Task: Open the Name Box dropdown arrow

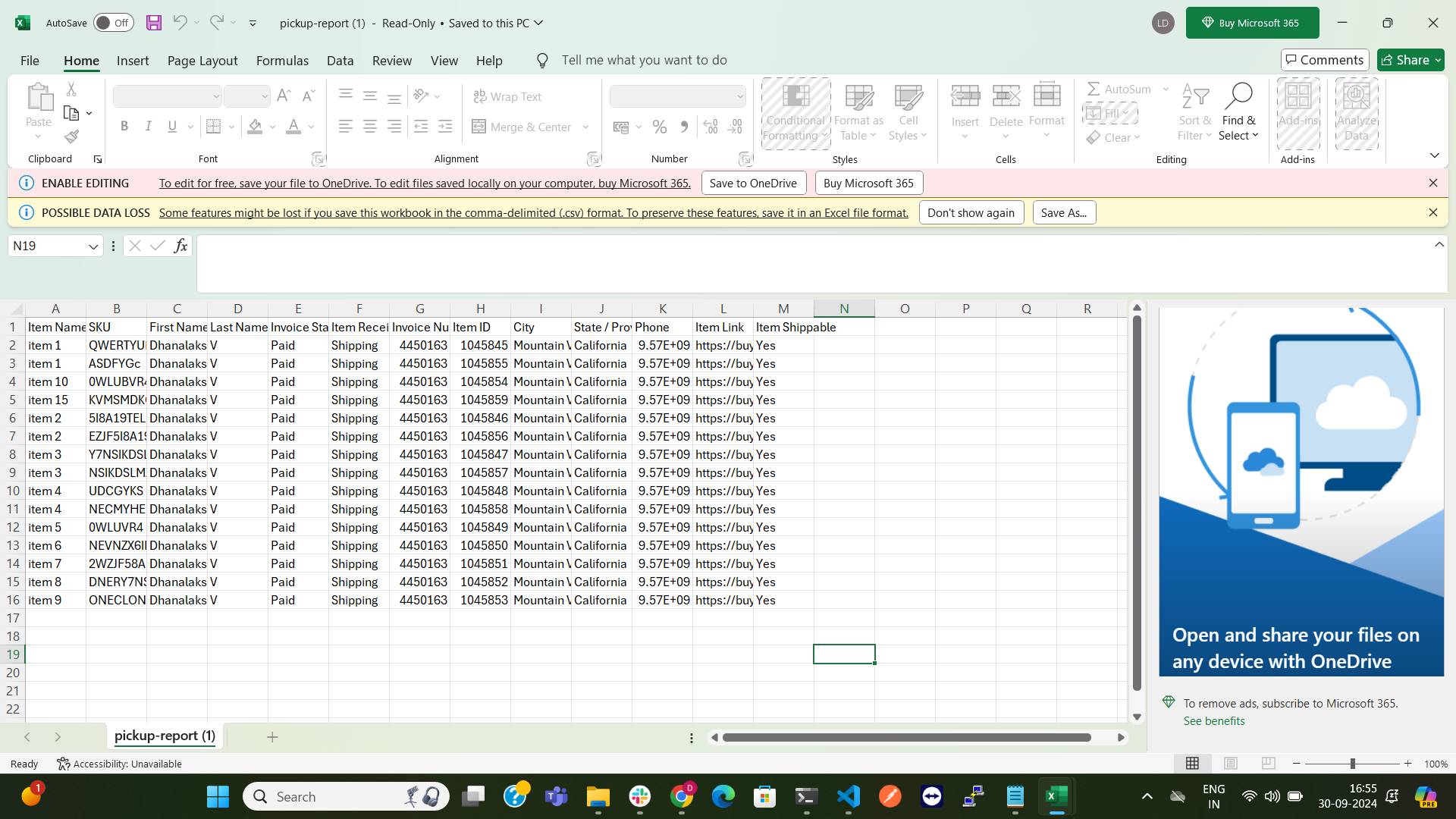Action: pyautogui.click(x=93, y=246)
